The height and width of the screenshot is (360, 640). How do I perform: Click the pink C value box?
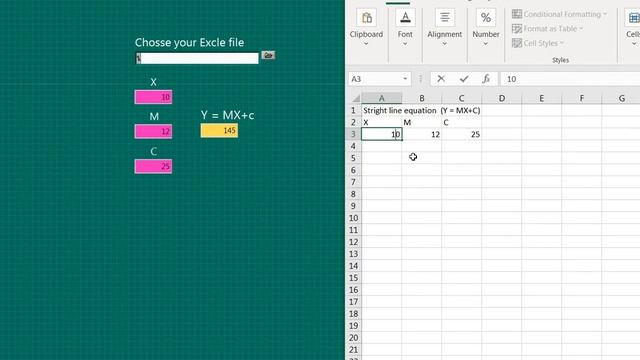click(x=153, y=166)
